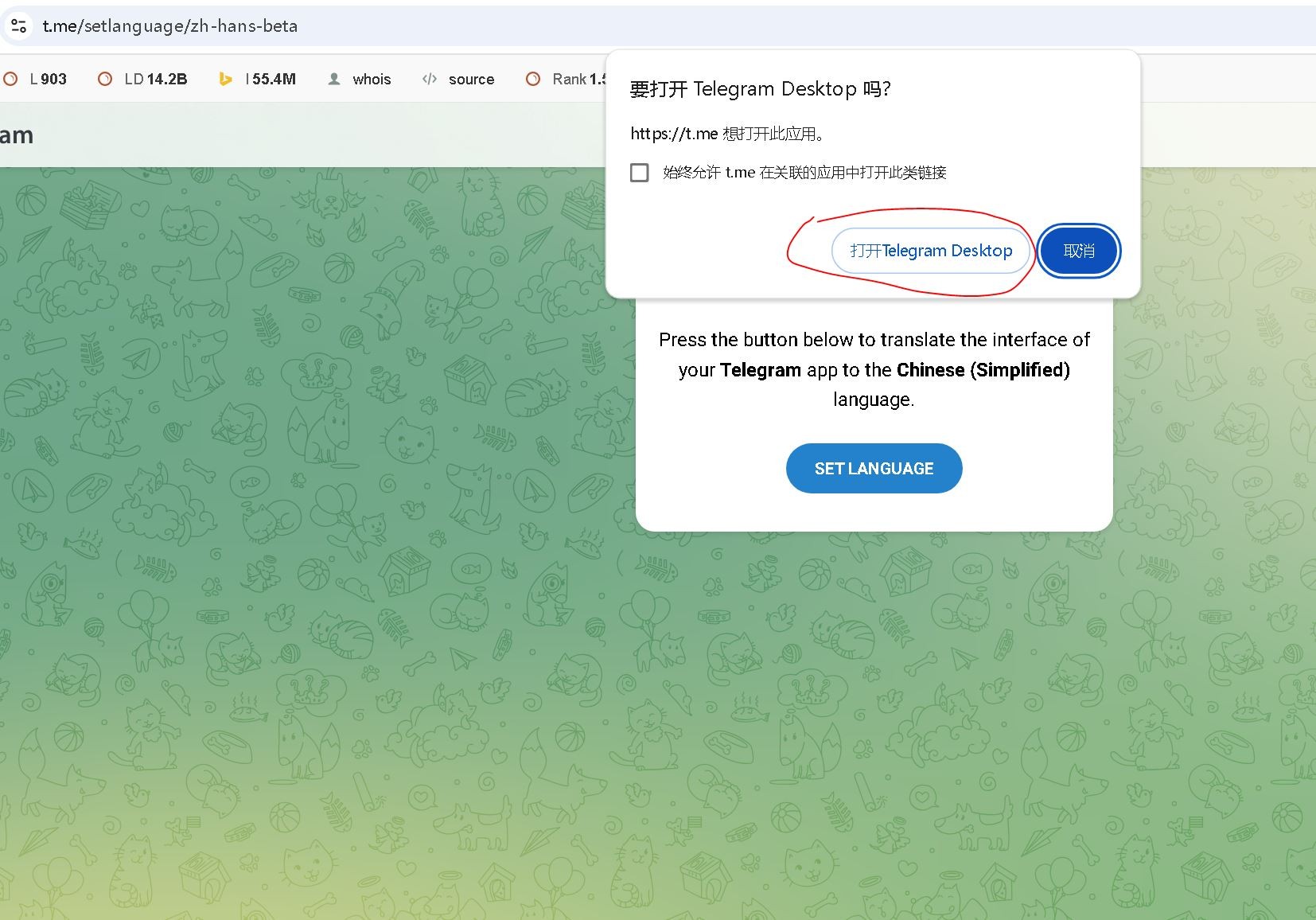Click the label "始终允许 t.me 在关联的应用中打开此类链接"
Viewport: 1316px width, 920px height.
pyautogui.click(x=804, y=173)
